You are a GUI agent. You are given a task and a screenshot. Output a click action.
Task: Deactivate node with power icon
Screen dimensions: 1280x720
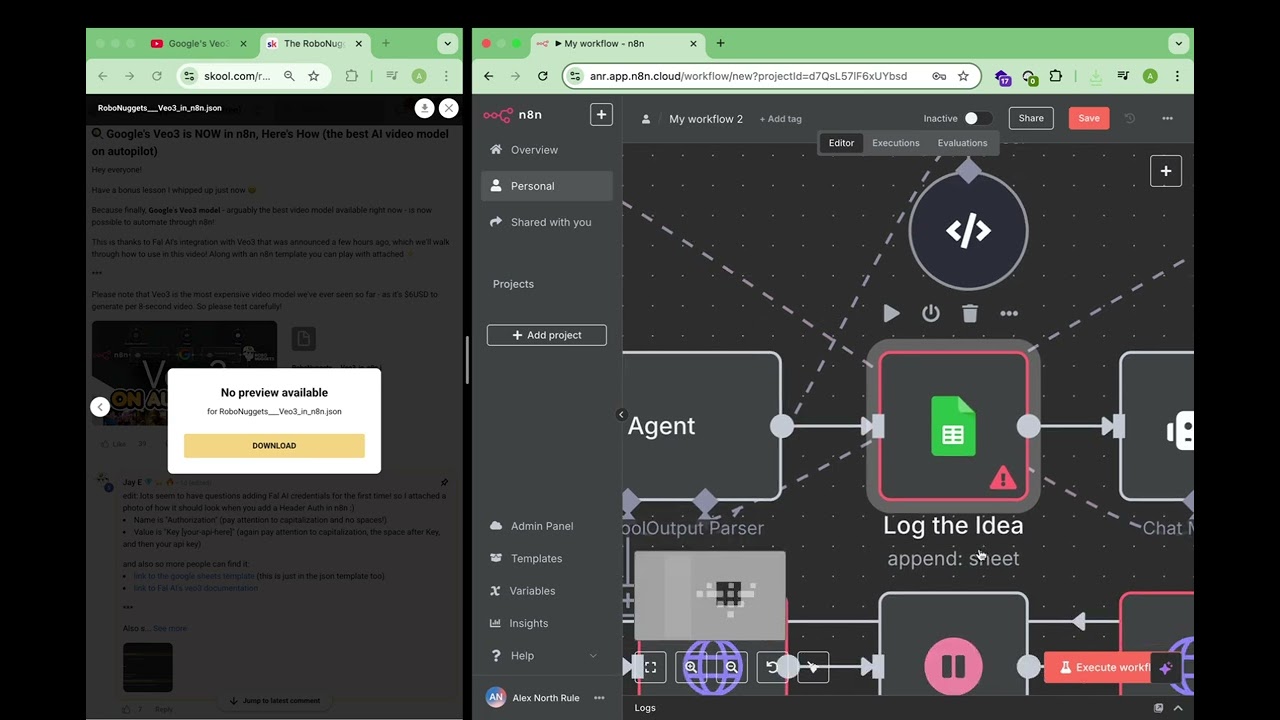tap(931, 314)
